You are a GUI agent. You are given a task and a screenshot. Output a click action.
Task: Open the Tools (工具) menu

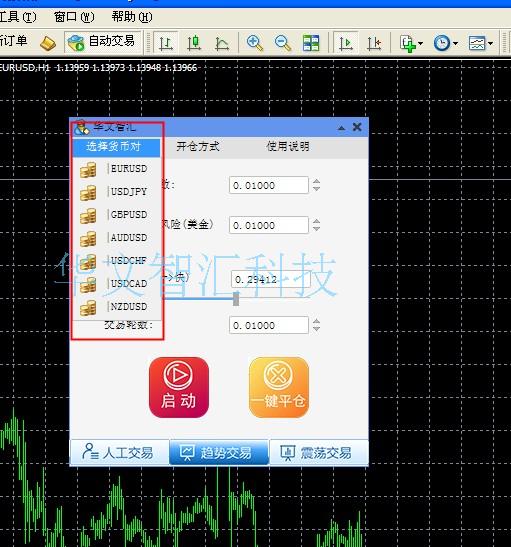[x=17, y=17]
